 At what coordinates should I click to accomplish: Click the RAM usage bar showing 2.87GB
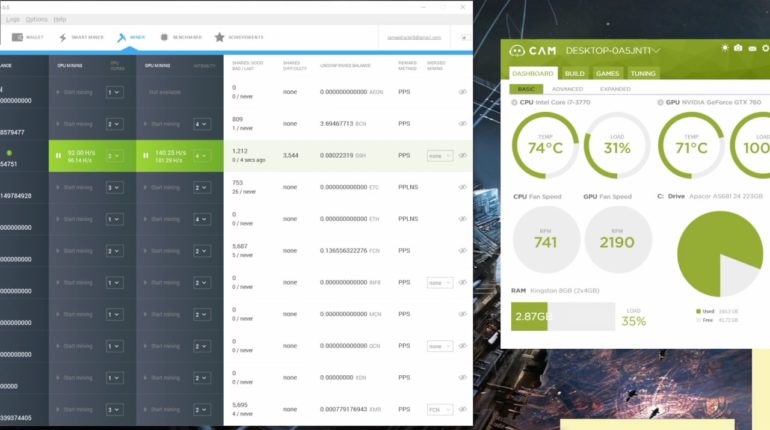pos(563,317)
